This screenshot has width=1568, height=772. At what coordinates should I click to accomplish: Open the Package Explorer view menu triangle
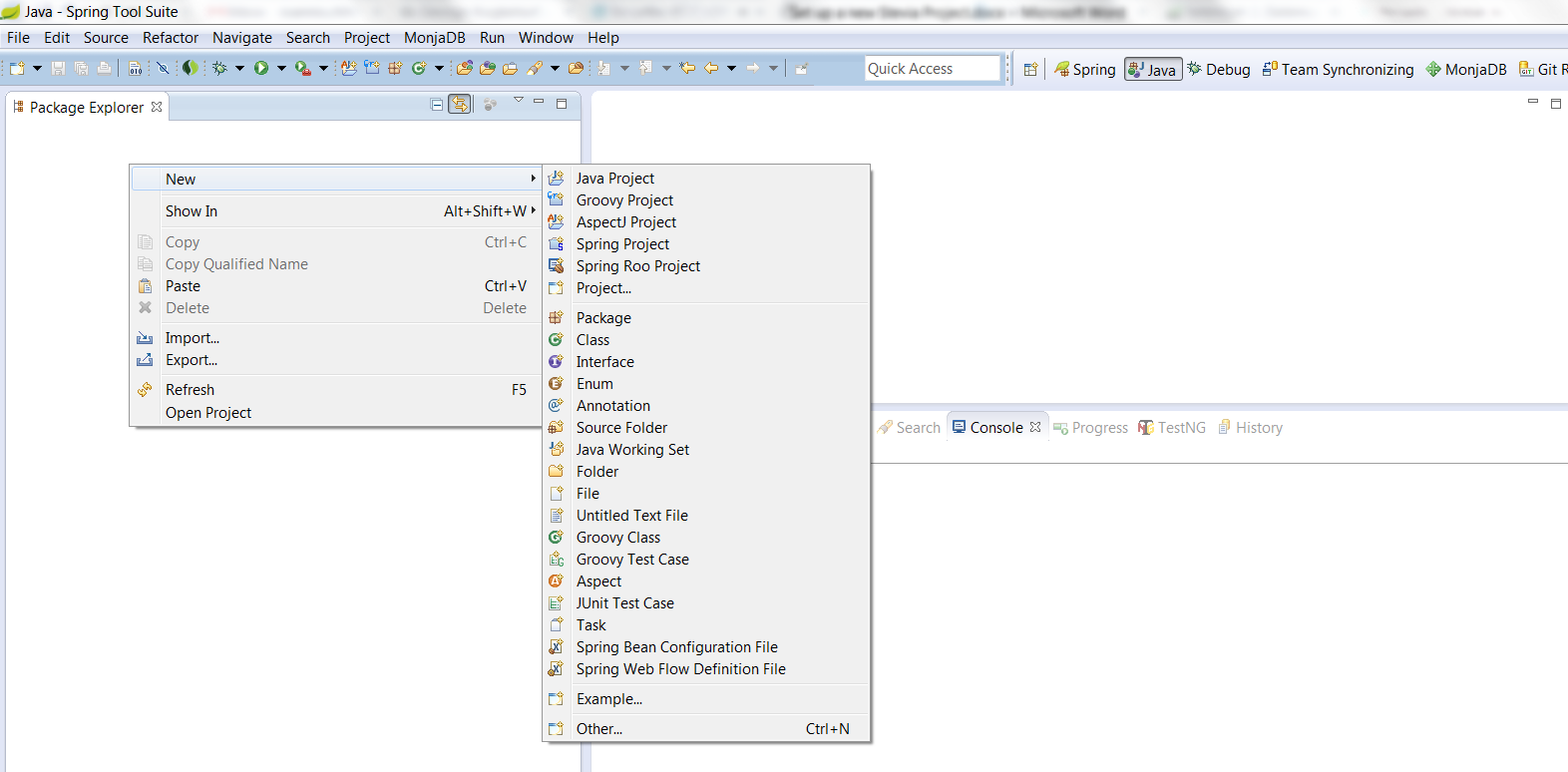pos(518,100)
